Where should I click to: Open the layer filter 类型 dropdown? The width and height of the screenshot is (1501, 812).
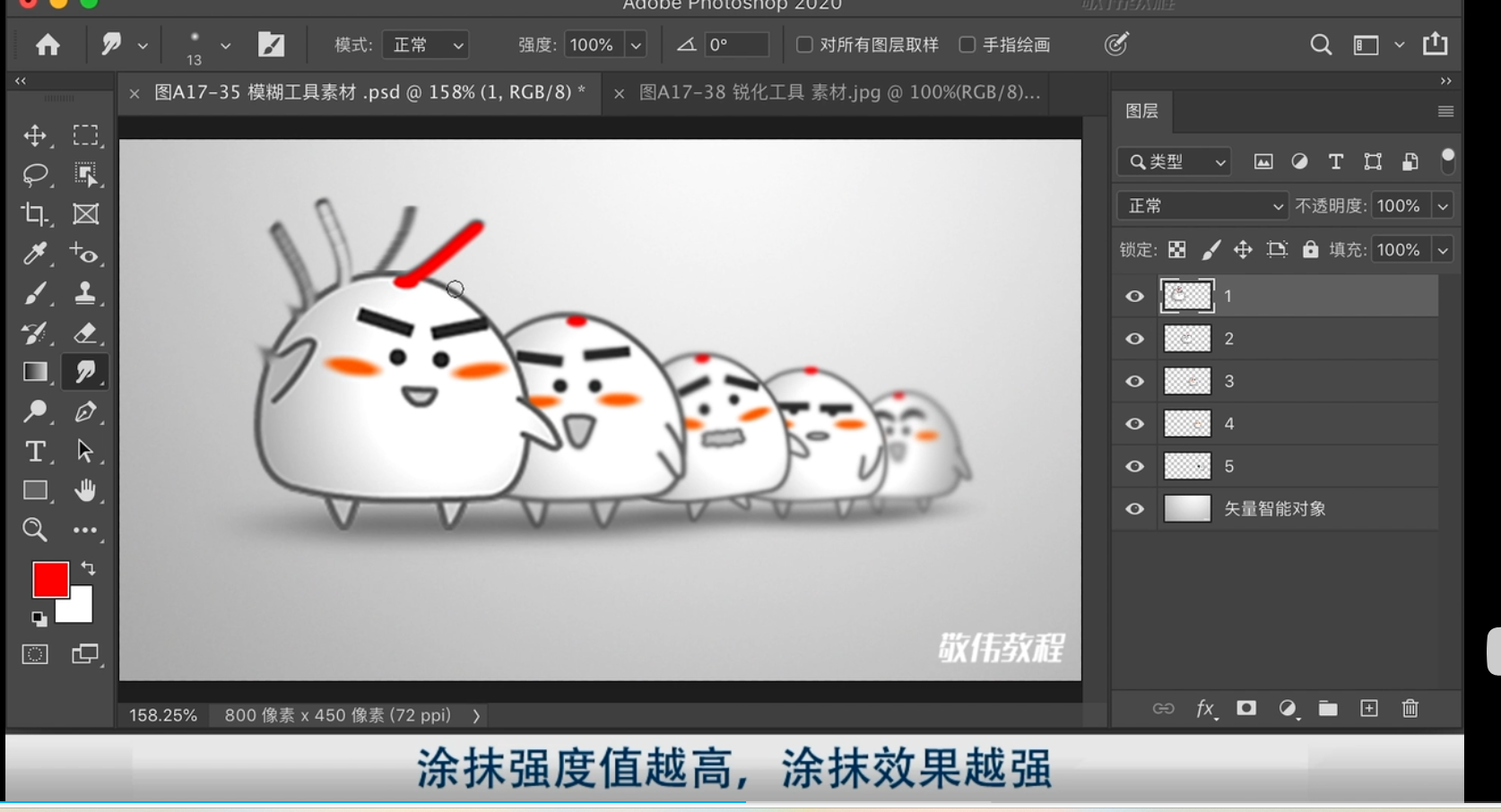(x=1175, y=161)
